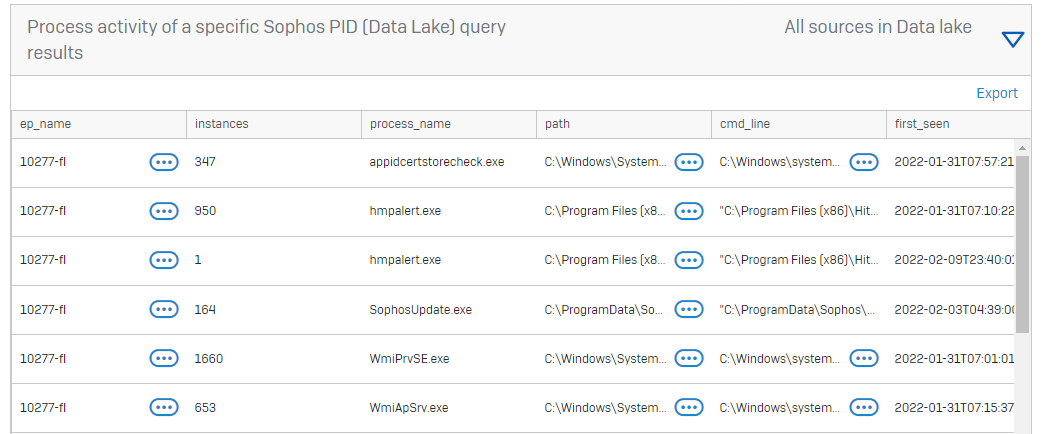The image size is (1049, 434).
Task: Expand path ellipsis for hmpalert.exe with 950 instances
Action: (x=689, y=211)
